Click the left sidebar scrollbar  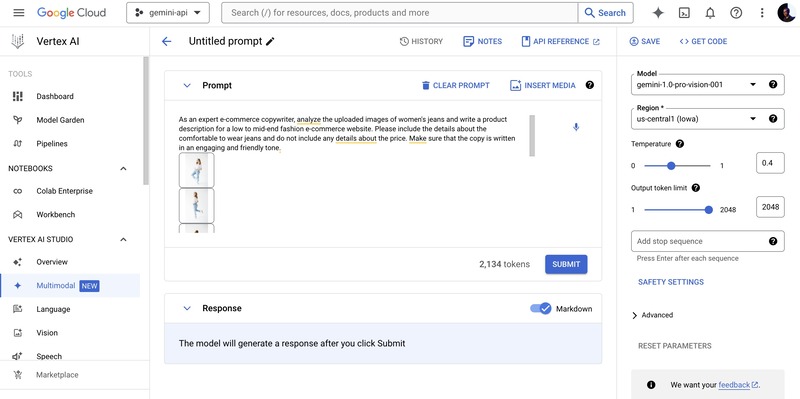click(146, 120)
